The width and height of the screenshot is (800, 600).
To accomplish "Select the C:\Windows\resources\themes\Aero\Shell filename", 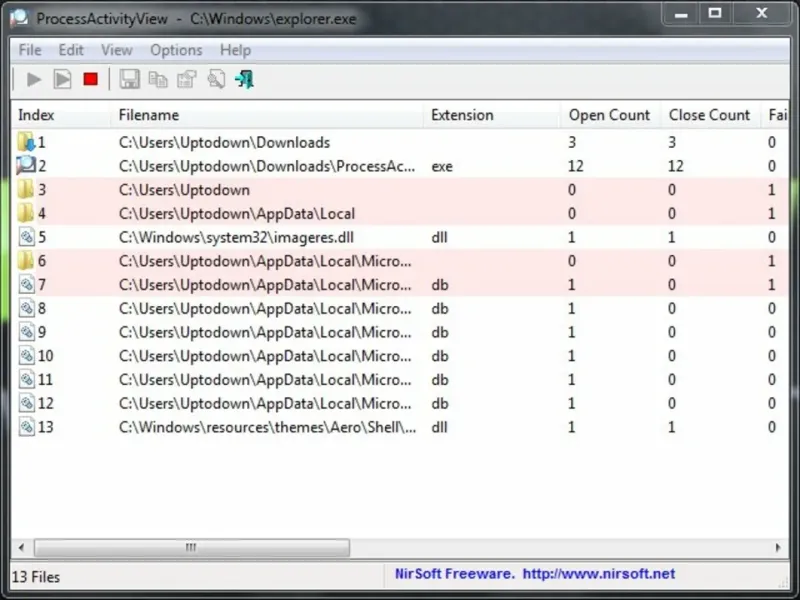I will click(267, 427).
